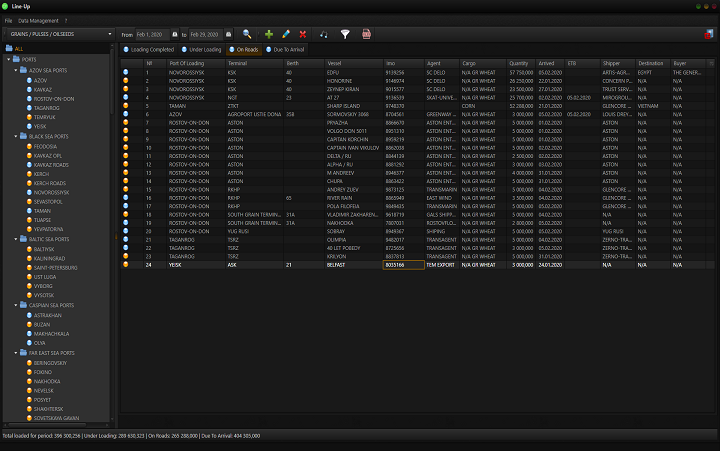Image resolution: width=720 pixels, height=451 pixels.
Task: Switch to the Under Loading tab
Action: 201,50
